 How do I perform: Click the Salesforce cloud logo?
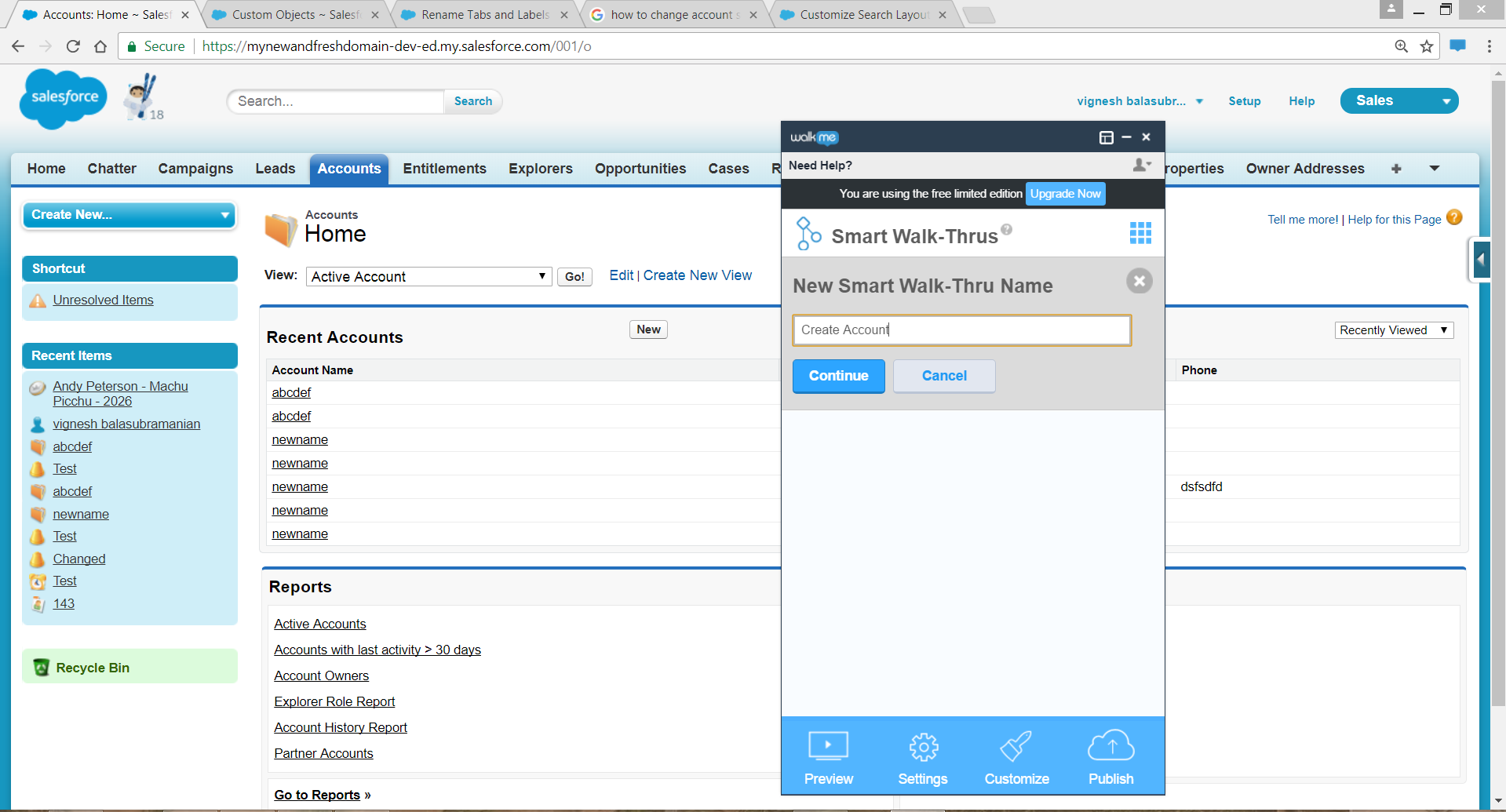coord(63,99)
